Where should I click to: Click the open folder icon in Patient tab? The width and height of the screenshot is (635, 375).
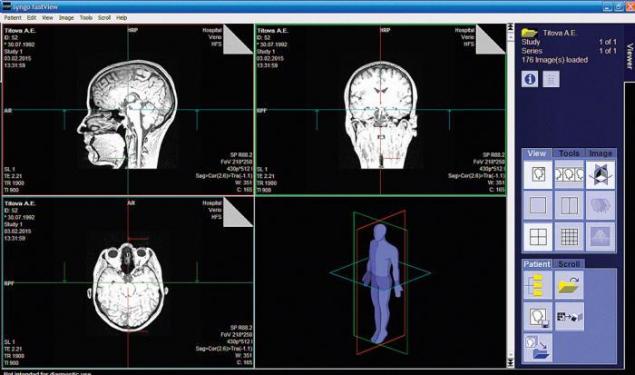pos(569,285)
